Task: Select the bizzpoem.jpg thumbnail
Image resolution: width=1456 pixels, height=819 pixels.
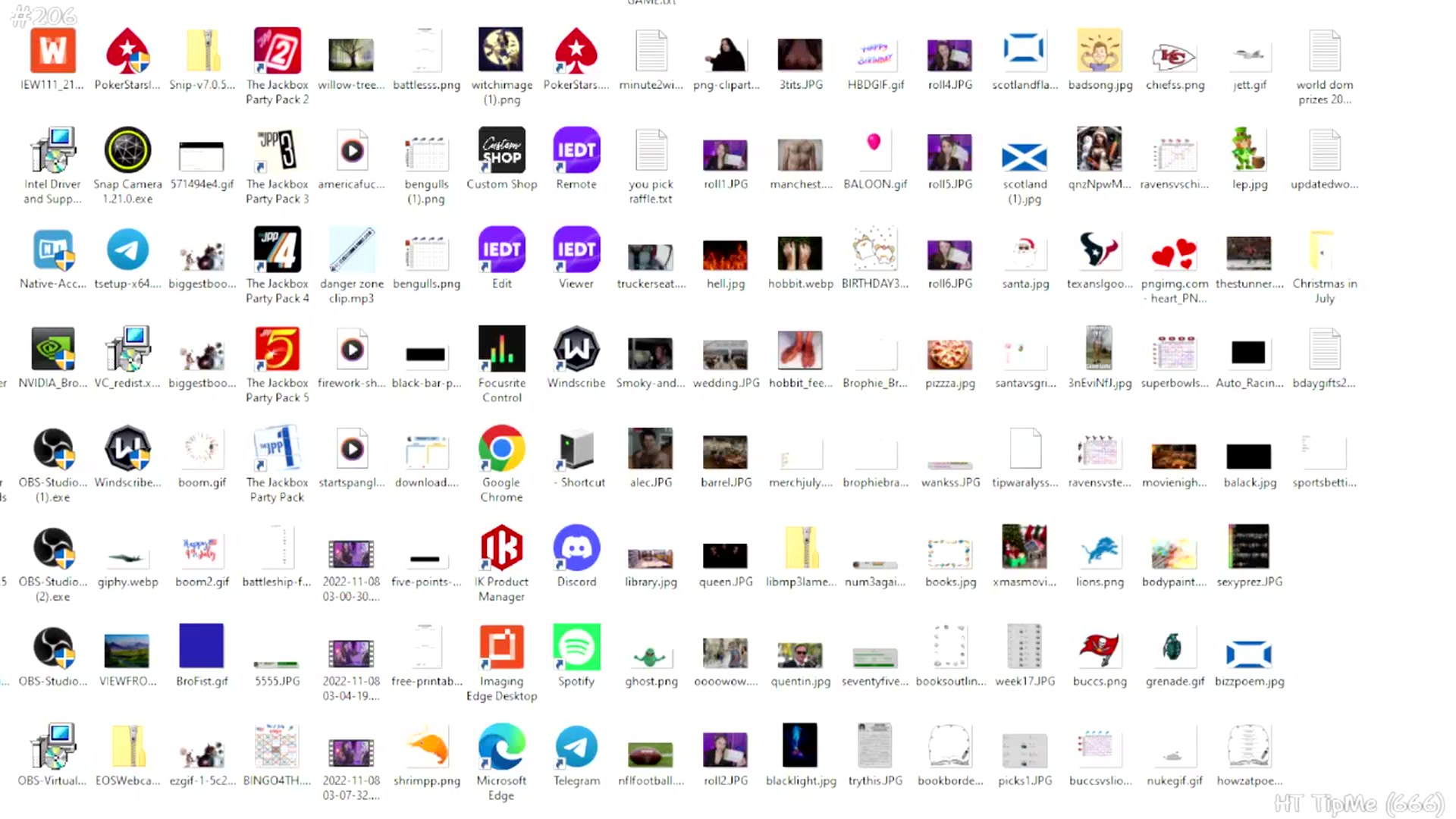Action: pyautogui.click(x=1249, y=654)
